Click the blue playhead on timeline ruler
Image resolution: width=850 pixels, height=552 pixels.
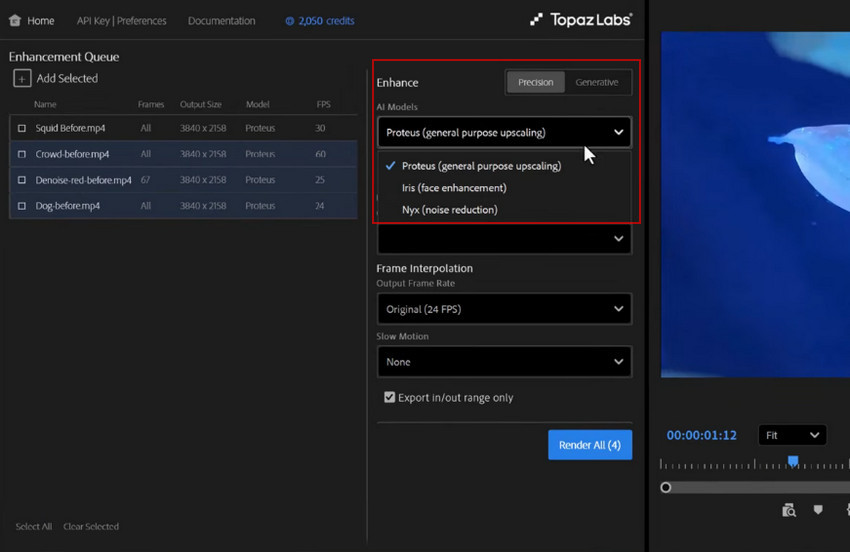(793, 461)
